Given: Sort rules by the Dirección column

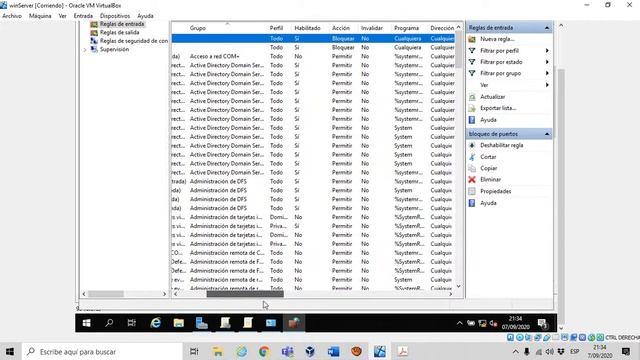Looking at the screenshot, I should tap(442, 28).
